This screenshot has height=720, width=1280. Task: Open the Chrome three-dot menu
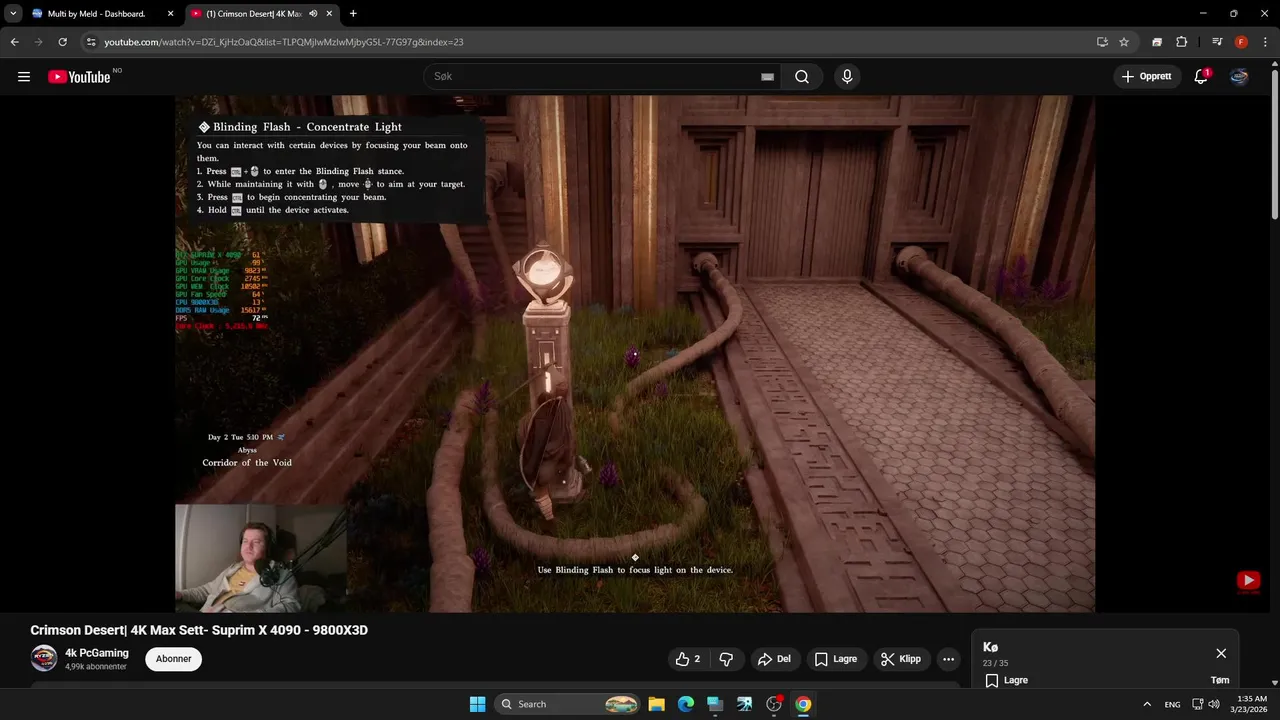point(1264,42)
